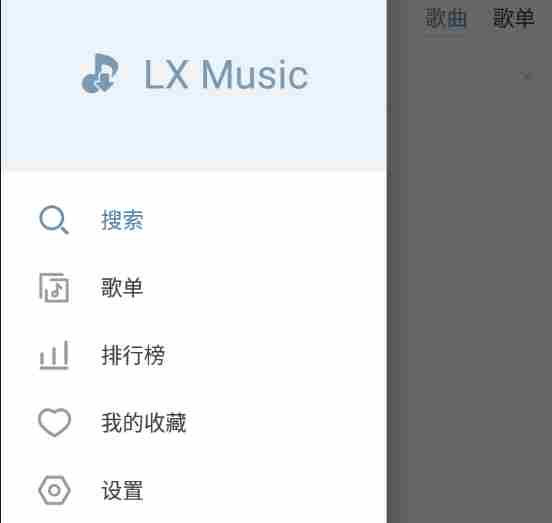
Task: Switch to the 歌单 tab at top
Action: pyautogui.click(x=514, y=18)
